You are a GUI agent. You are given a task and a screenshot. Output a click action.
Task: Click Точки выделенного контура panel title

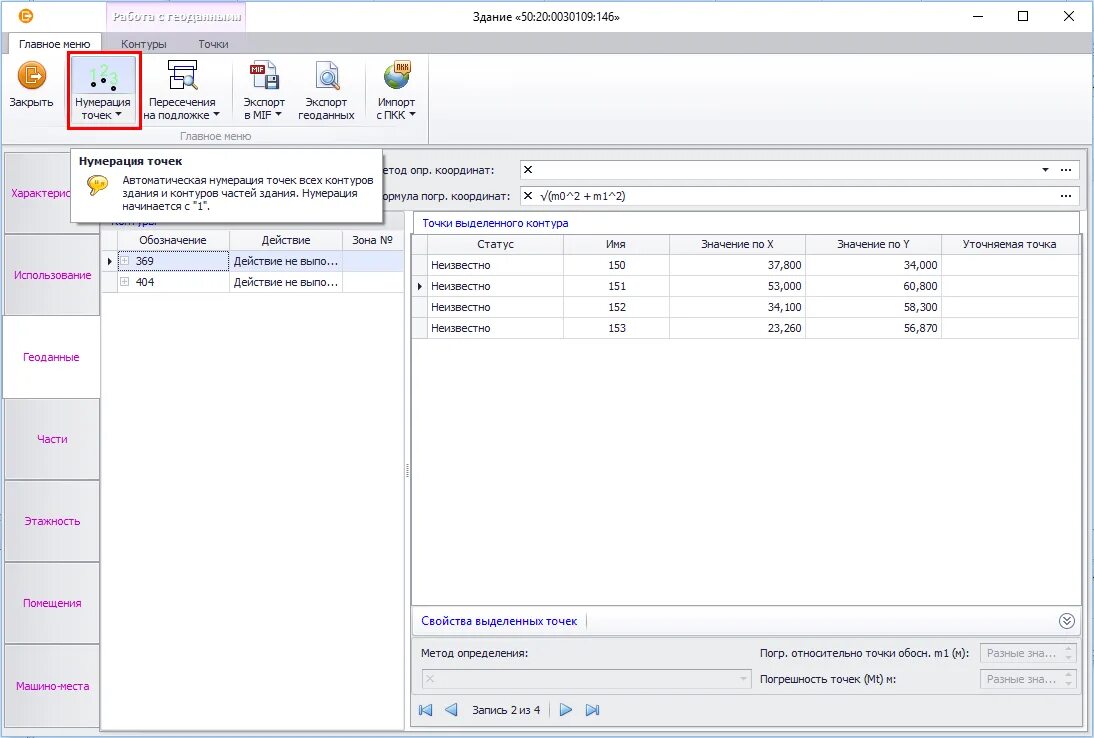tap(495, 223)
